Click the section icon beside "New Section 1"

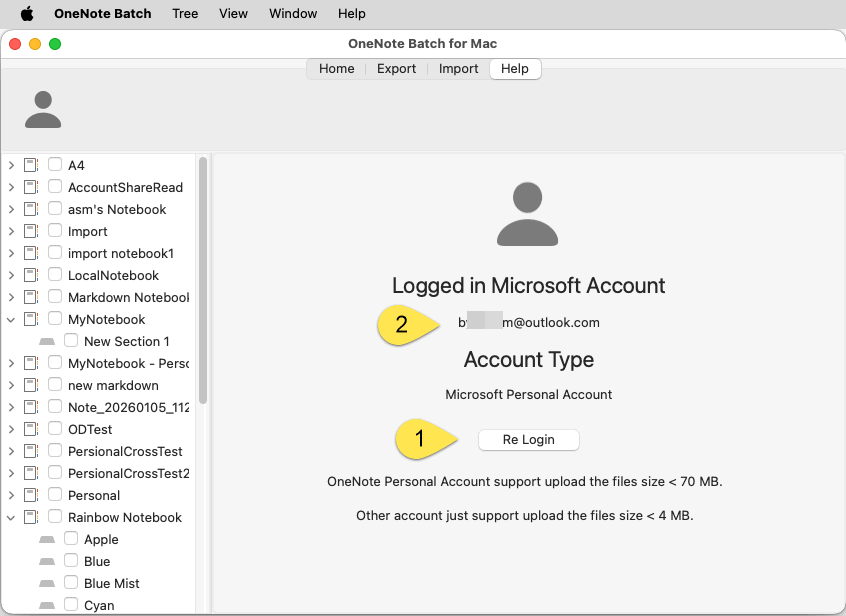tap(46, 341)
